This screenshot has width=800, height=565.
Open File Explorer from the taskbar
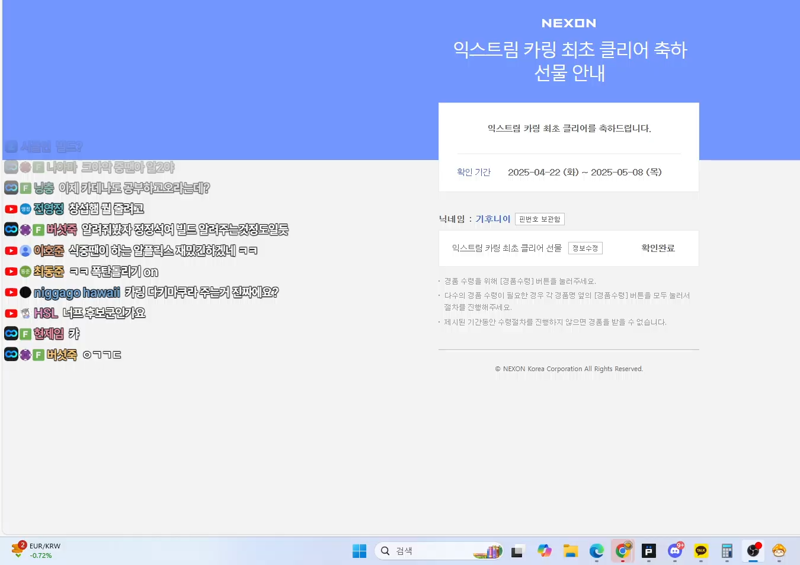[570, 551]
